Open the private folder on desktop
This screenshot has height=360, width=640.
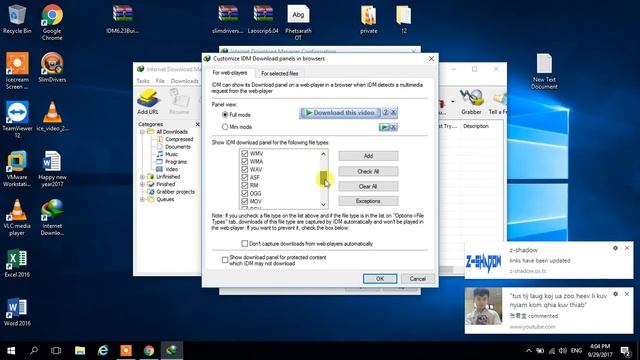tap(369, 19)
